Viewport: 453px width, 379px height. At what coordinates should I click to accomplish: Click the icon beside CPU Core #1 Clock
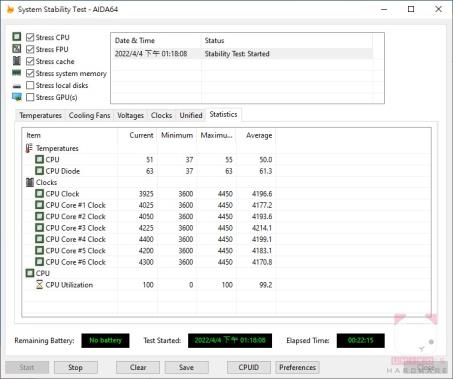(x=40, y=205)
